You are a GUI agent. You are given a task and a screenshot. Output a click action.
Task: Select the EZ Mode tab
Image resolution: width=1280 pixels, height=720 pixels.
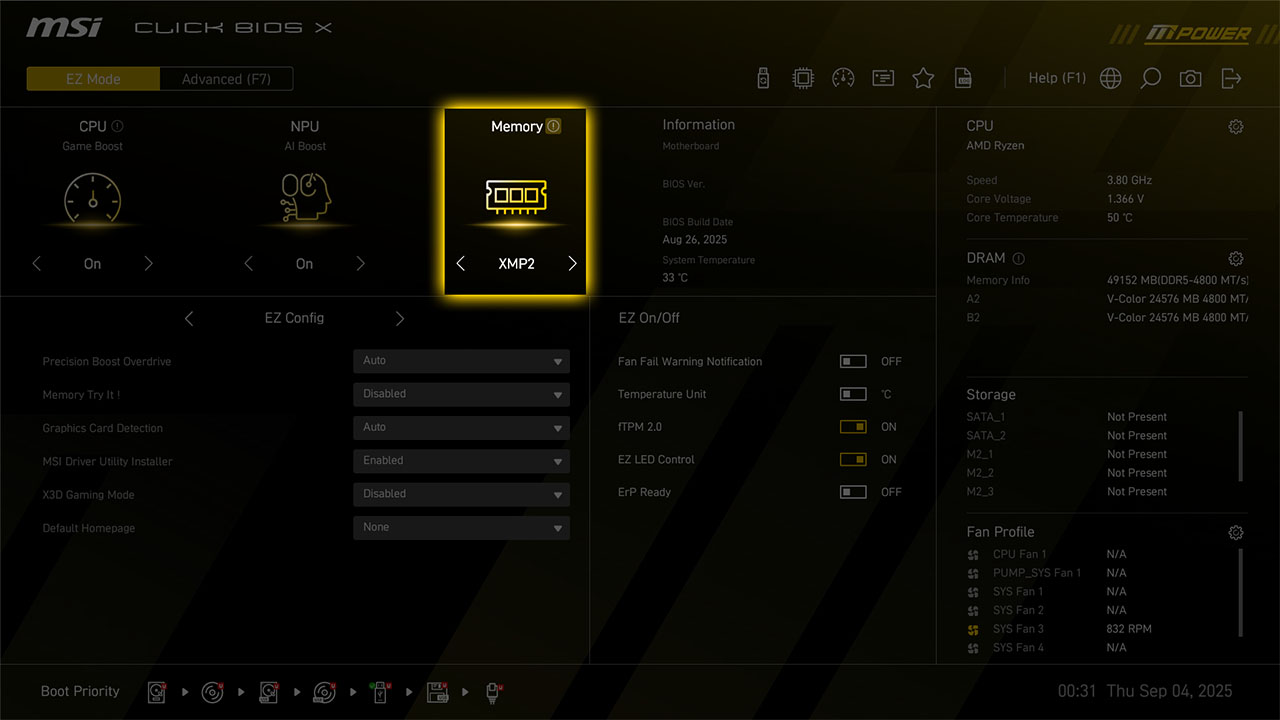[93, 79]
